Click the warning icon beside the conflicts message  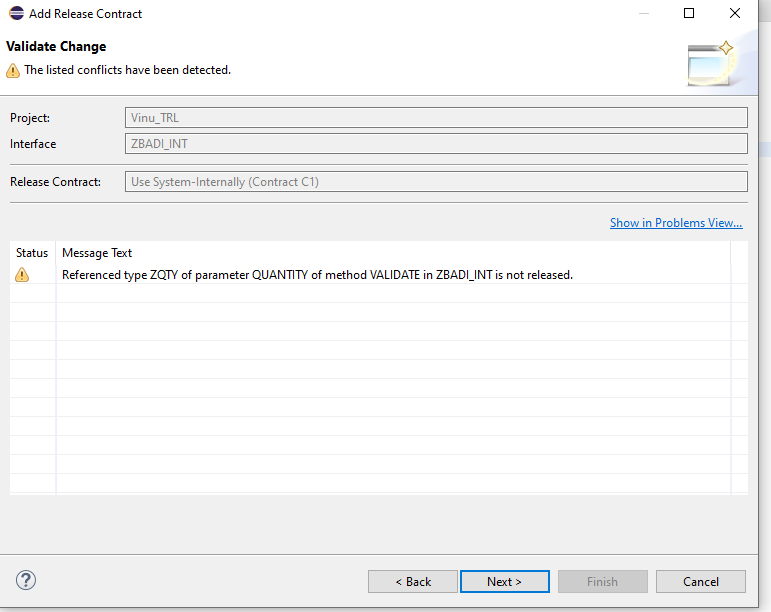pos(13,70)
